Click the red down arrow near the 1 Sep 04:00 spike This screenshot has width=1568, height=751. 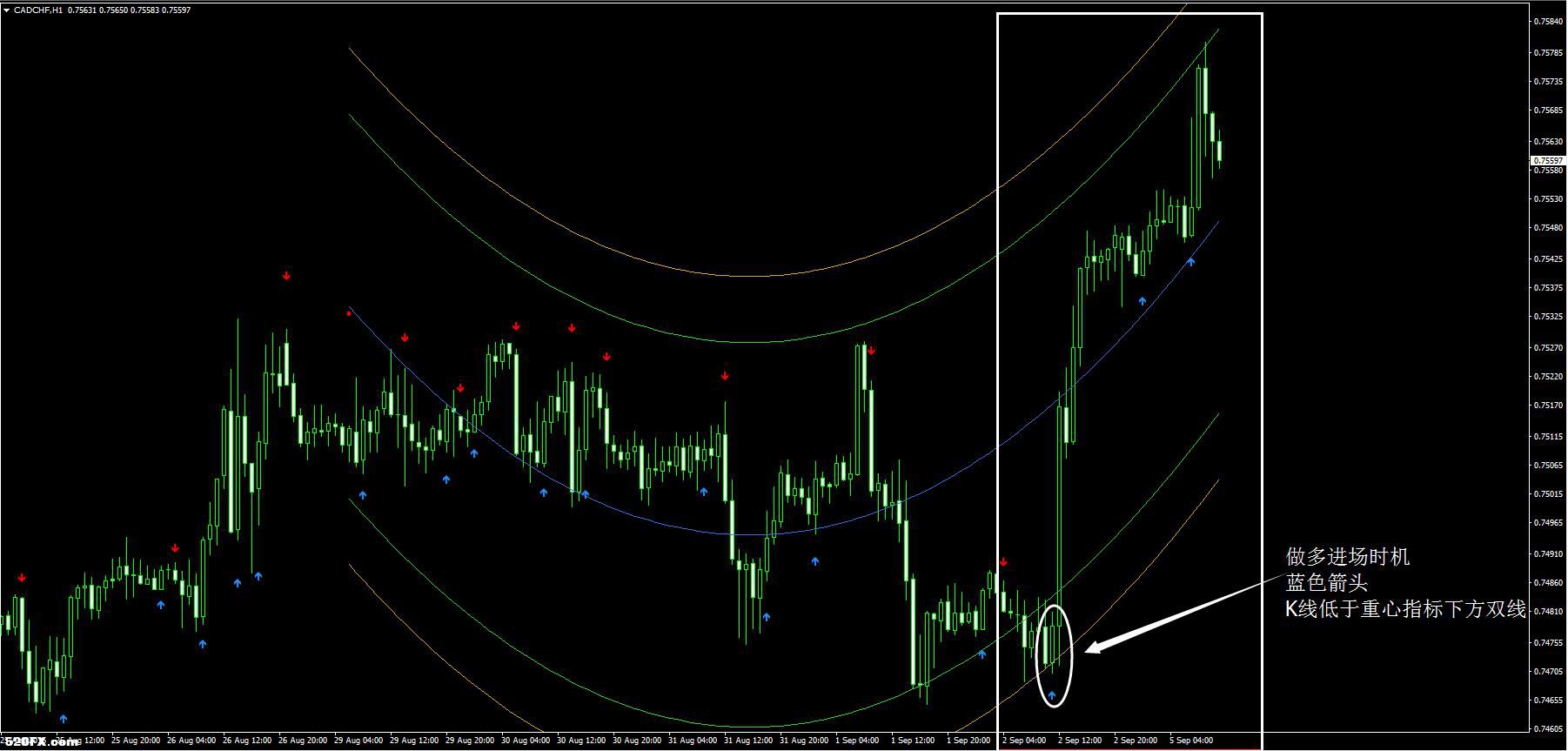(871, 351)
